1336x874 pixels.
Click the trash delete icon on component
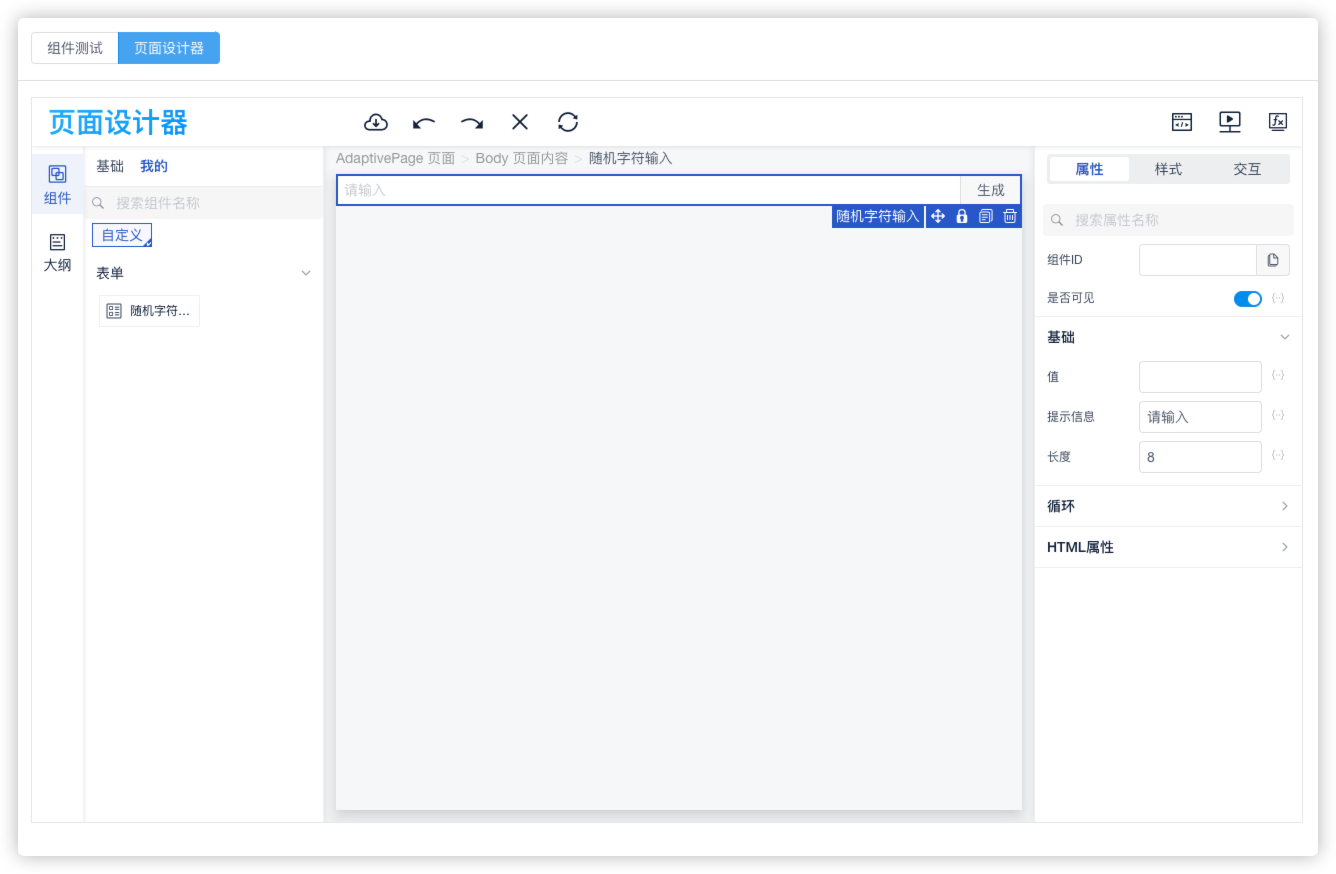1010,216
